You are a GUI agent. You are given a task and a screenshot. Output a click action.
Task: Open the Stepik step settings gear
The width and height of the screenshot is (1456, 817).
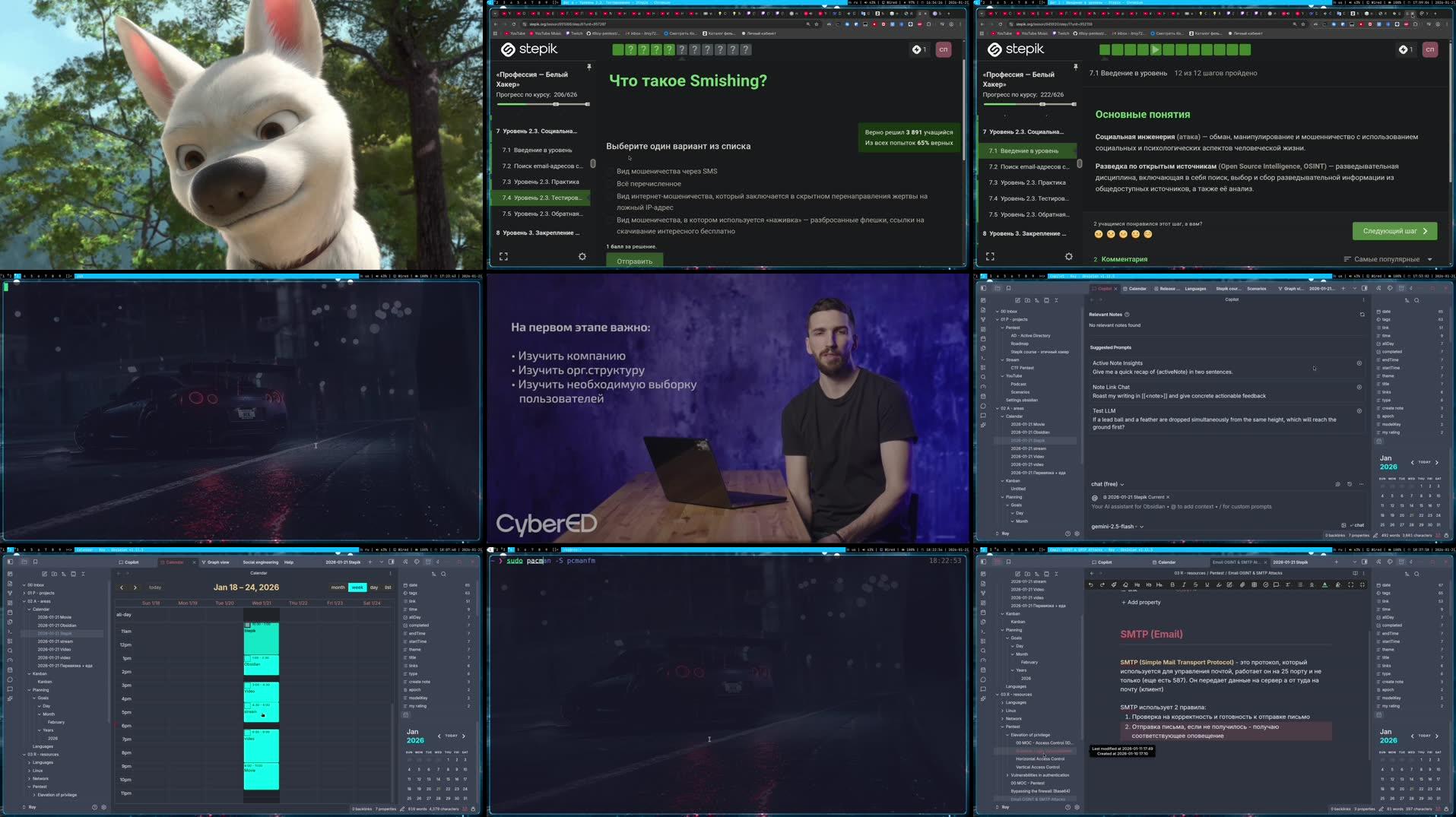[582, 257]
